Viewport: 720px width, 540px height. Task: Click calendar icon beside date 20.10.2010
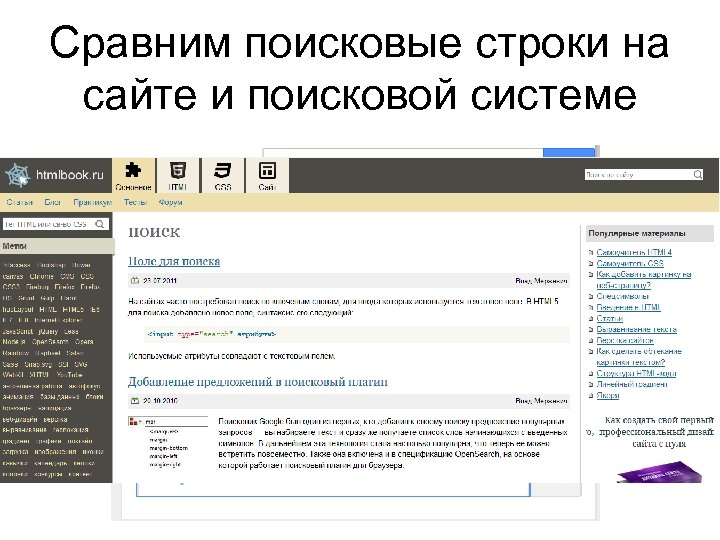click(135, 400)
